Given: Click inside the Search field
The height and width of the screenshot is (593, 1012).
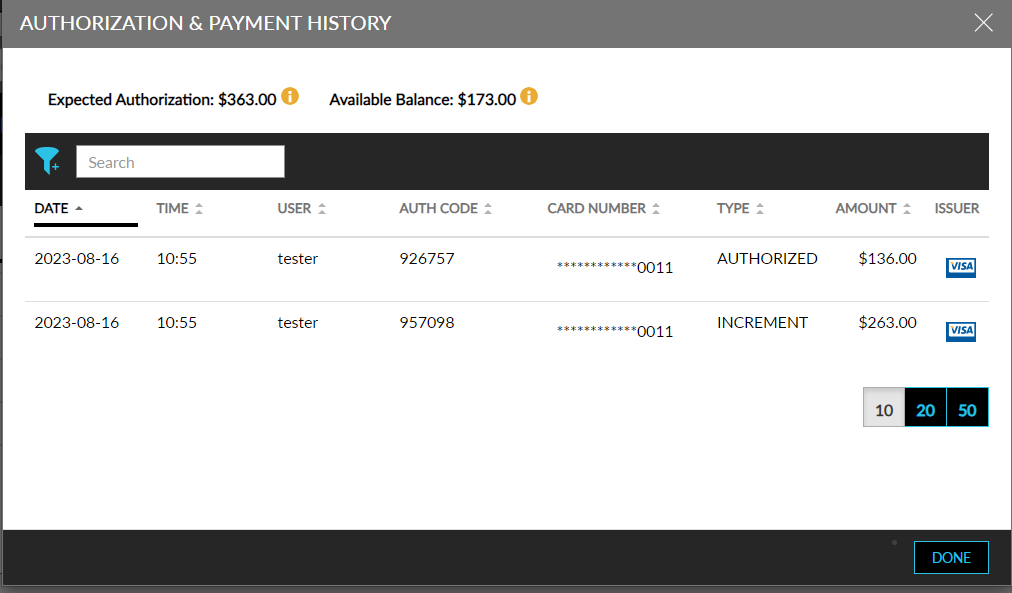Looking at the screenshot, I should tap(180, 161).
